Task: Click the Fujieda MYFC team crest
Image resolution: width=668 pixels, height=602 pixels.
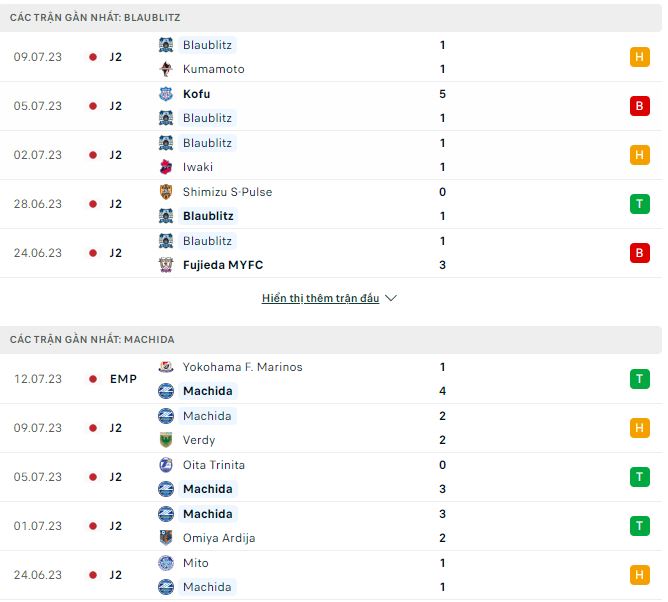Action: coord(166,265)
